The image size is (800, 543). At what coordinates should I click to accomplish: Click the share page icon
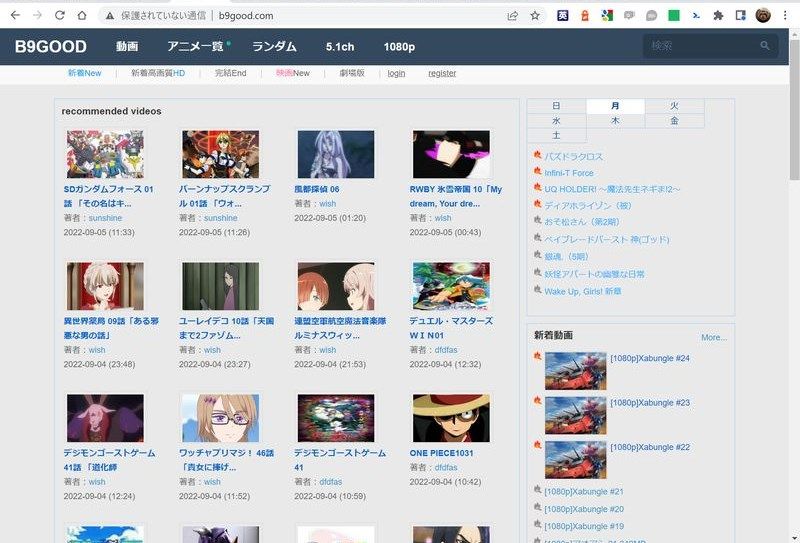coord(513,16)
